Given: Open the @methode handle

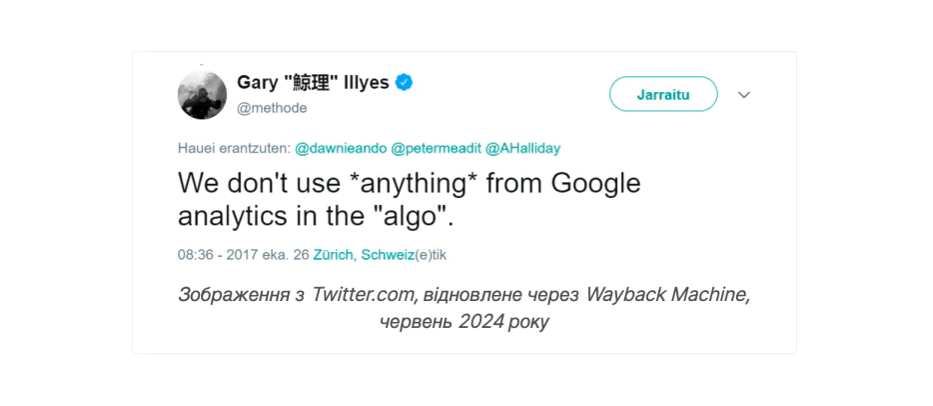Looking at the screenshot, I should click(x=271, y=108).
